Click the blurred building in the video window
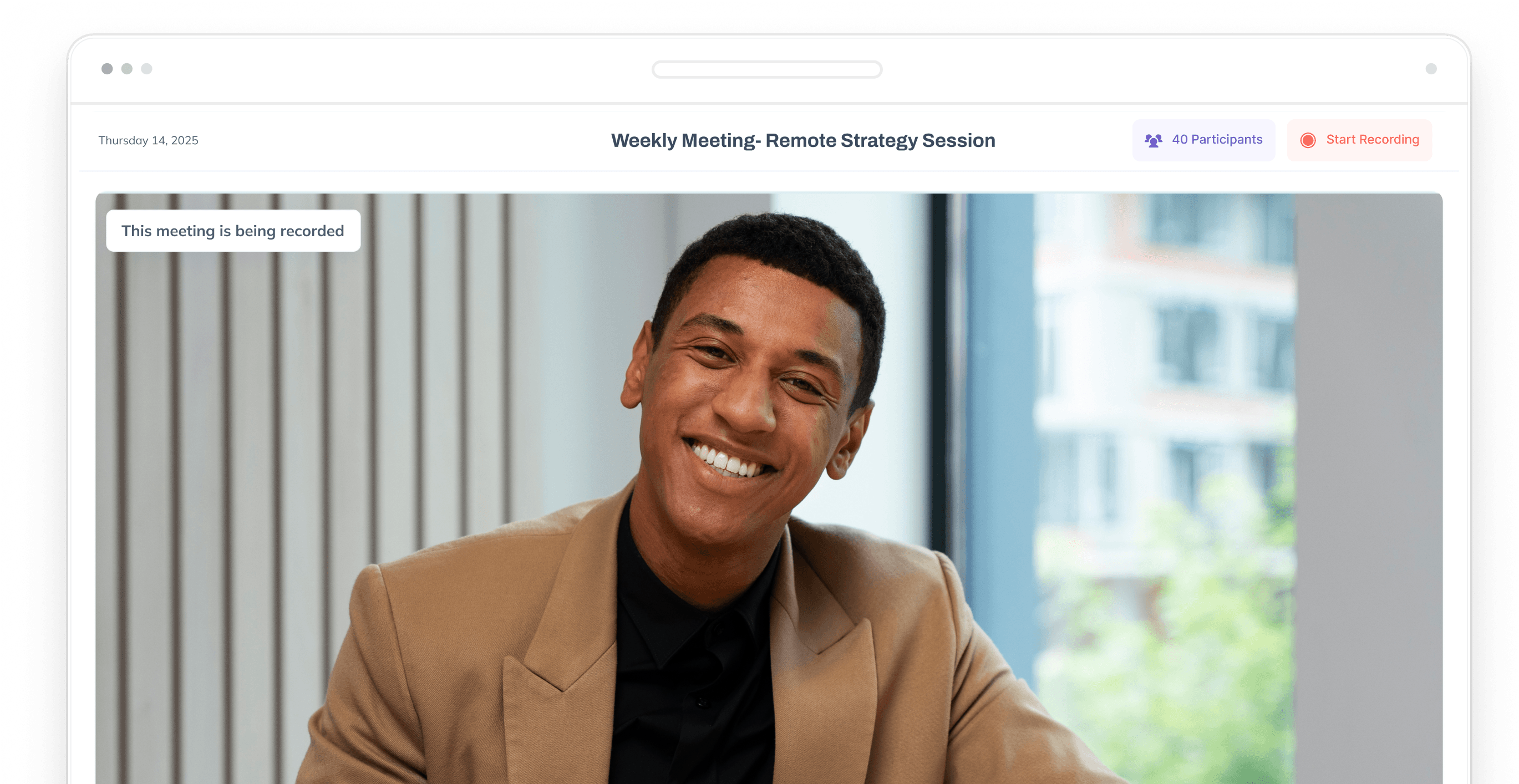The image size is (1519, 784). click(1162, 365)
